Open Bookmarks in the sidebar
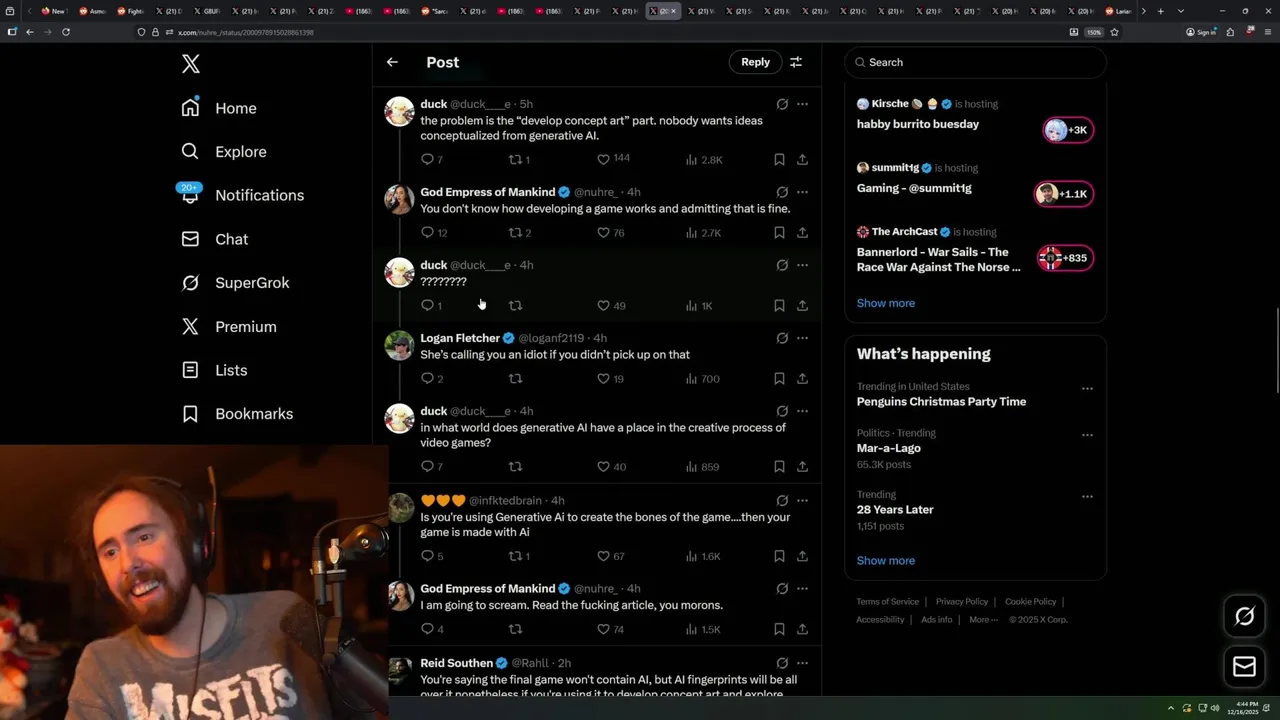Image resolution: width=1280 pixels, height=720 pixels. pos(237,414)
